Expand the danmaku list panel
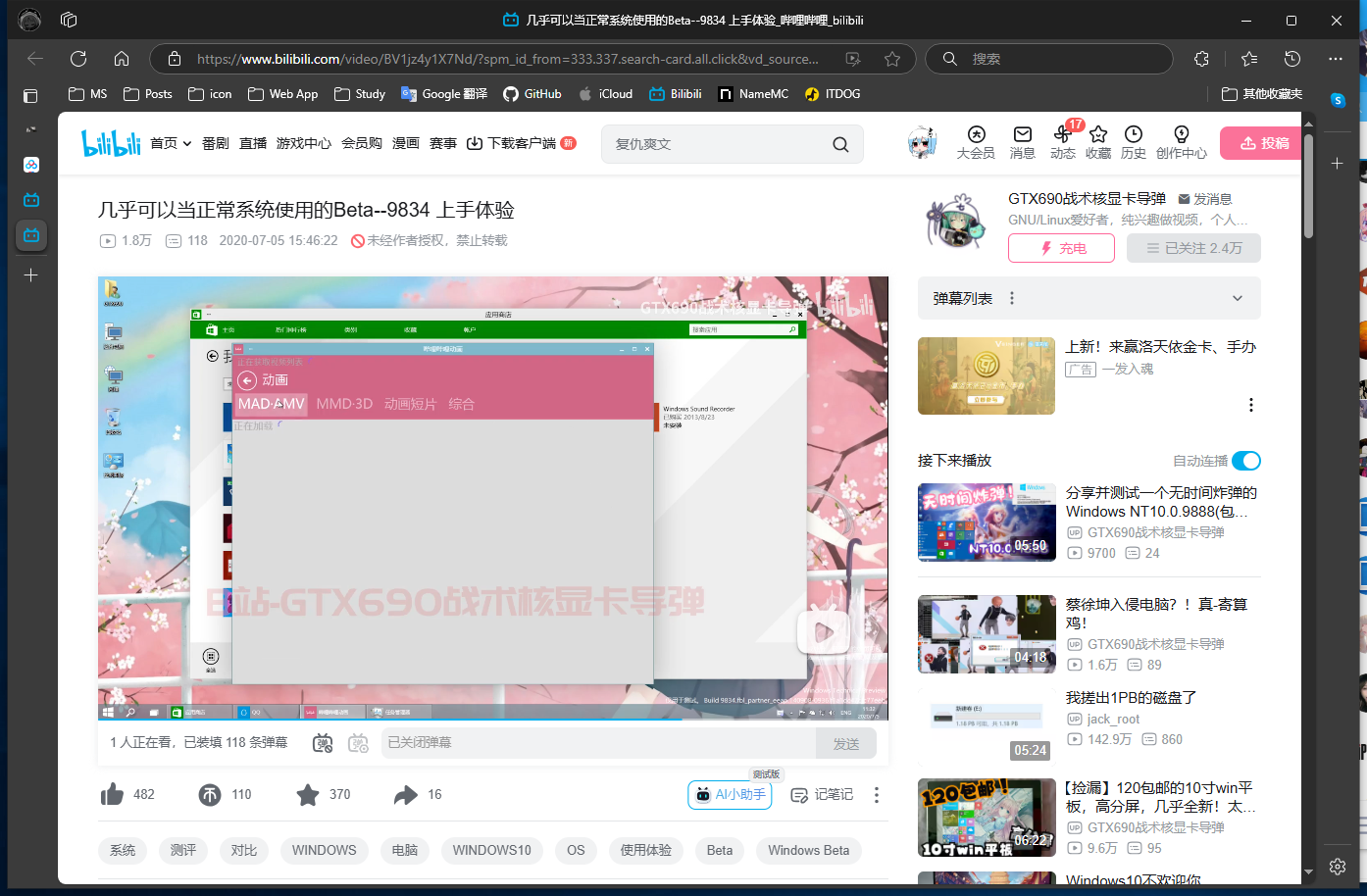This screenshot has width=1367, height=896. pos(1237,299)
